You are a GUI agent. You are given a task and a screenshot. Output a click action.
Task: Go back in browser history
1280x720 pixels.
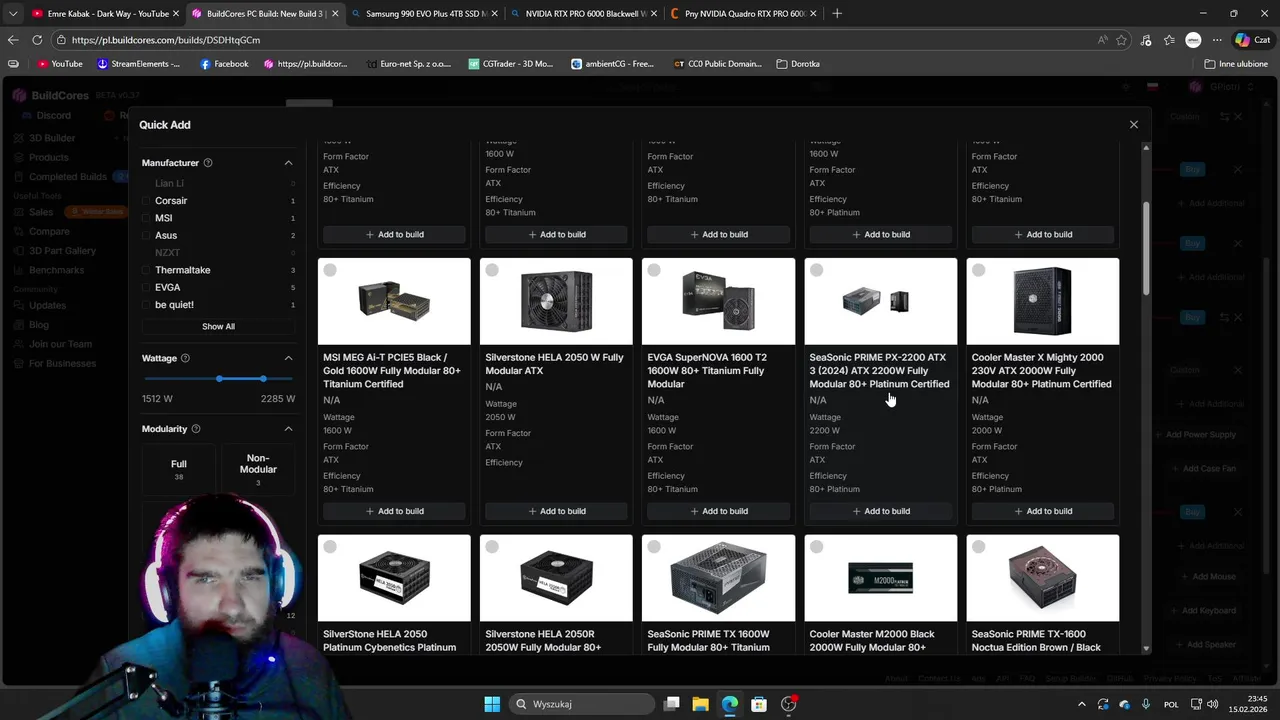[x=13, y=40]
